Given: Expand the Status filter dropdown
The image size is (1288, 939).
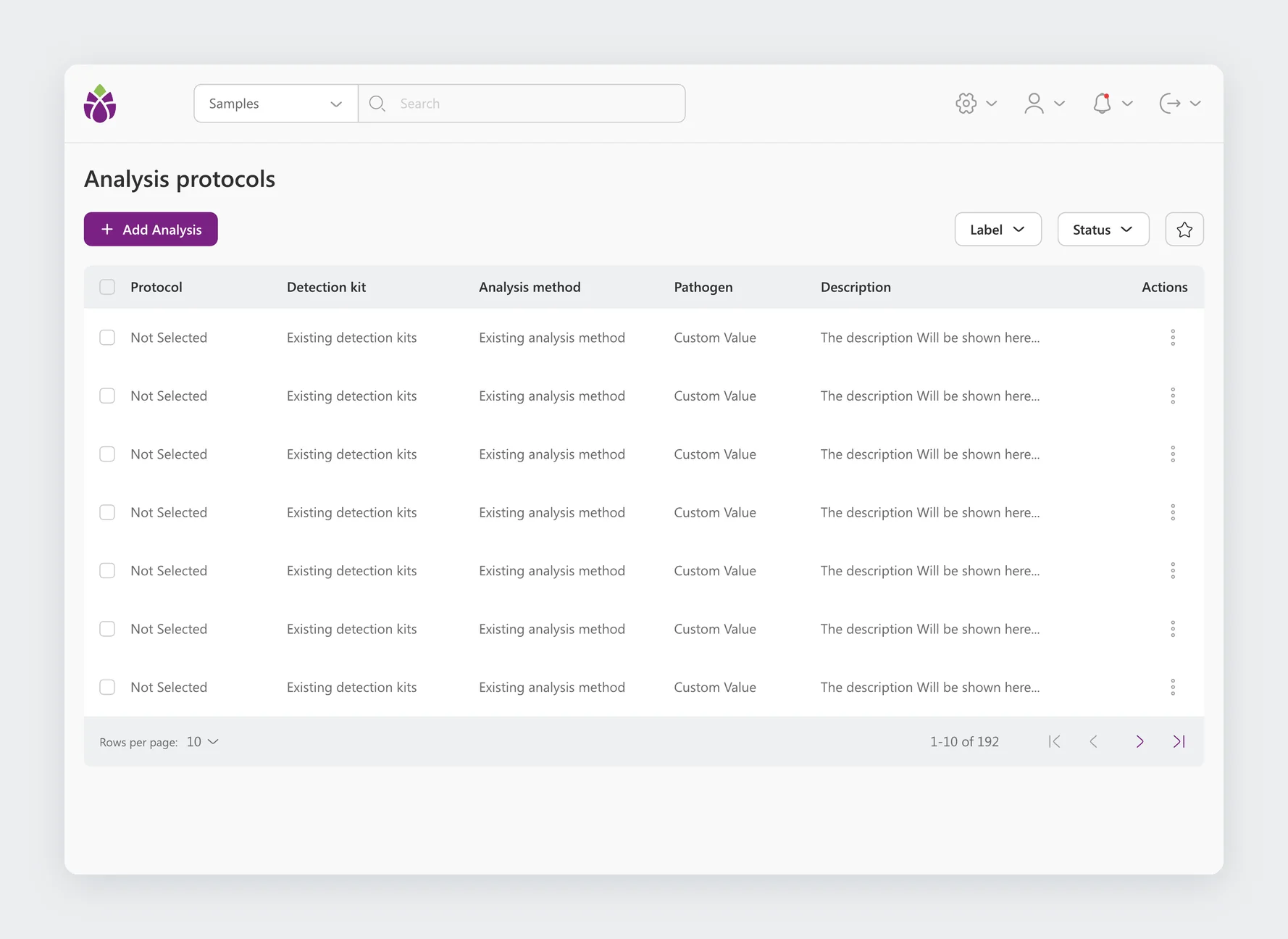Looking at the screenshot, I should pos(1103,230).
